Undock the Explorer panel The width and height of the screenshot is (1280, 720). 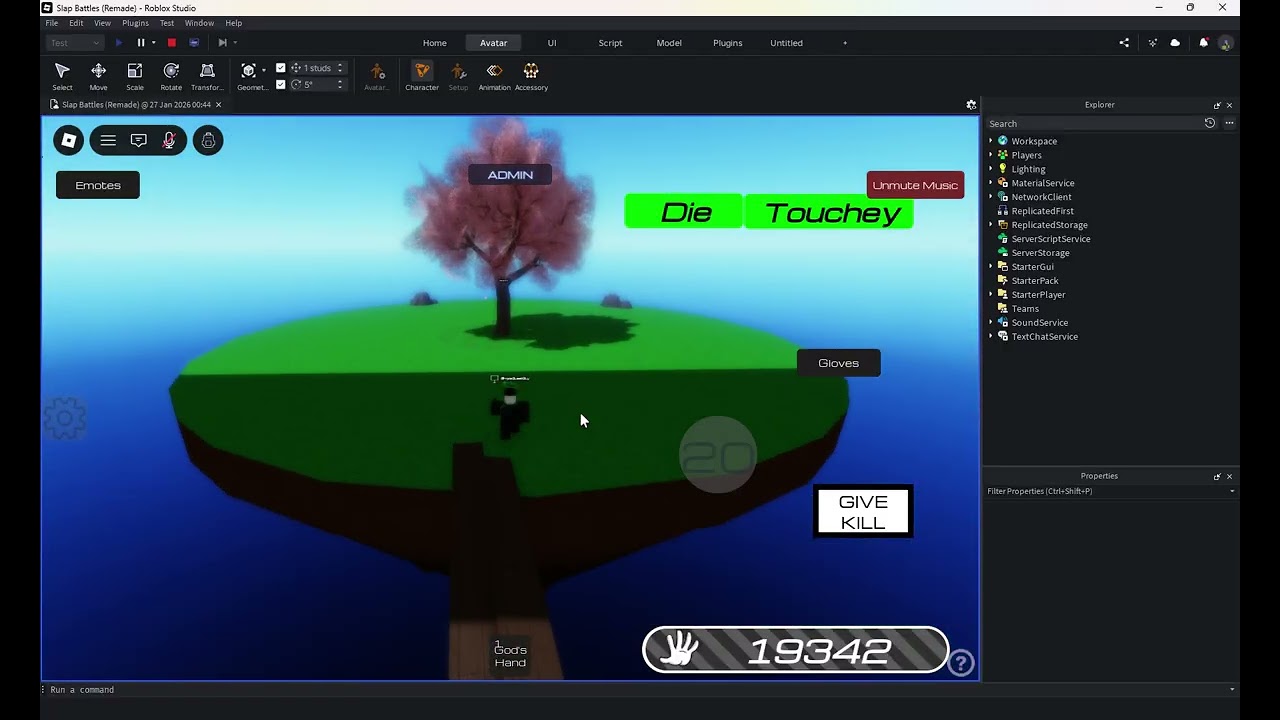coord(1217,105)
